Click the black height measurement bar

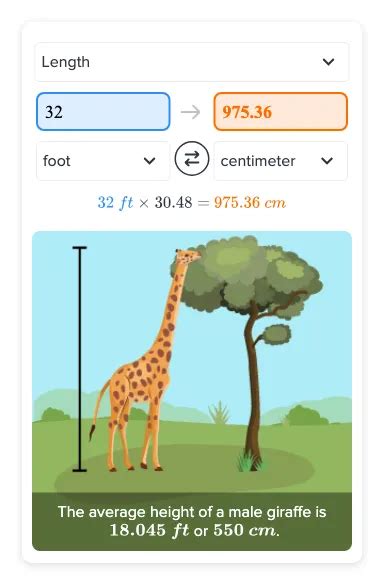[79, 359]
